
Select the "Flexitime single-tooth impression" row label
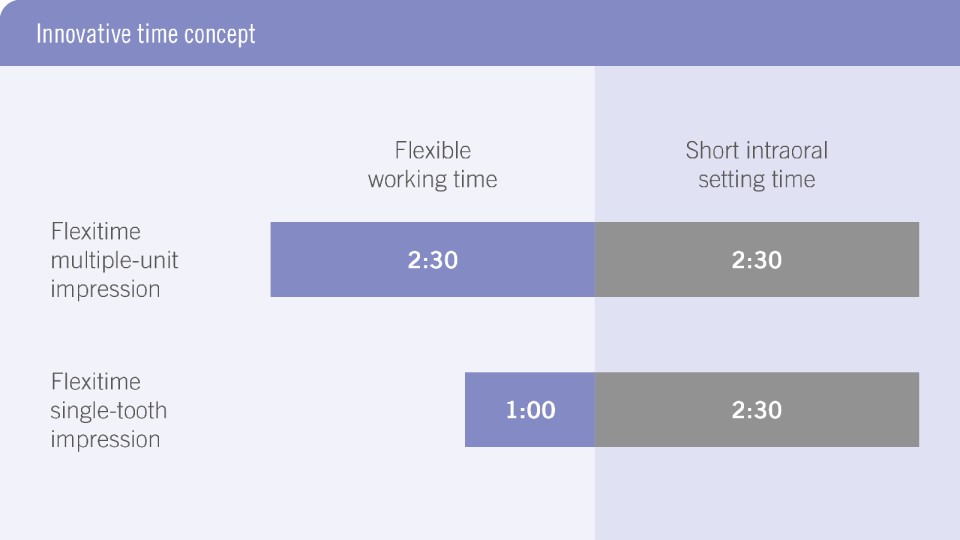109,410
